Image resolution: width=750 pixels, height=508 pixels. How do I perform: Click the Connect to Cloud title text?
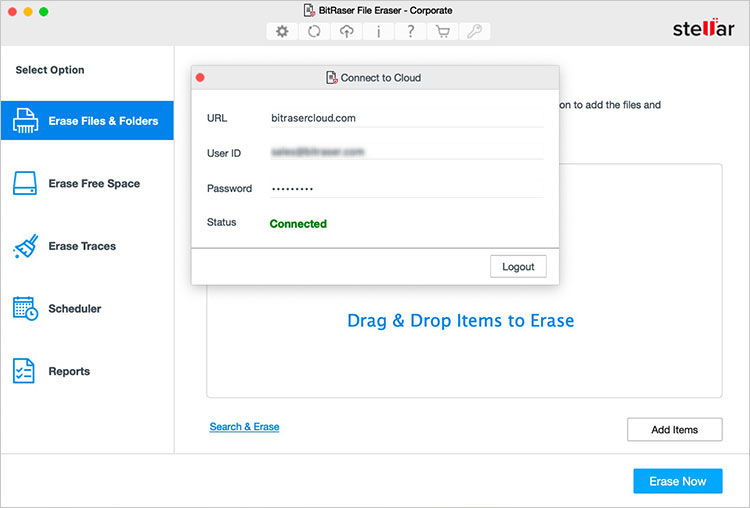(381, 77)
